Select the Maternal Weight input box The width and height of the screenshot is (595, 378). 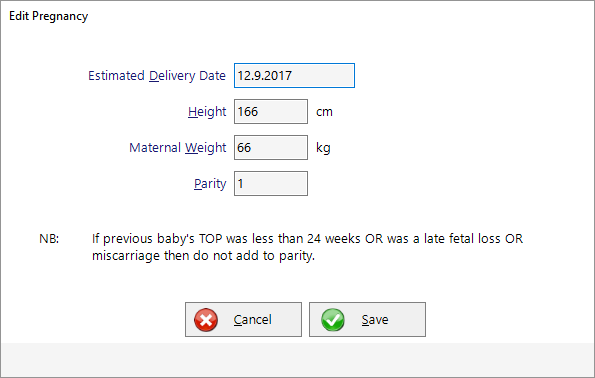(x=271, y=148)
